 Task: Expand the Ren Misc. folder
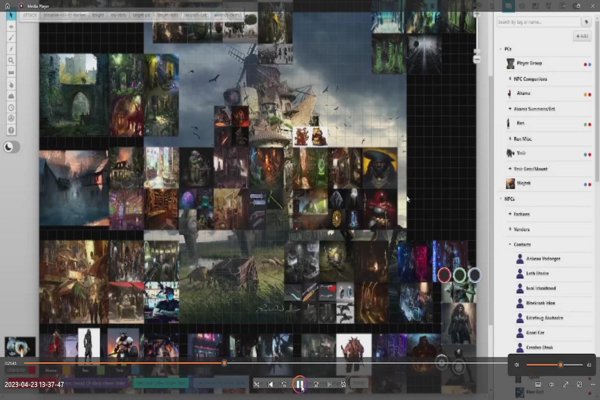click(510, 139)
